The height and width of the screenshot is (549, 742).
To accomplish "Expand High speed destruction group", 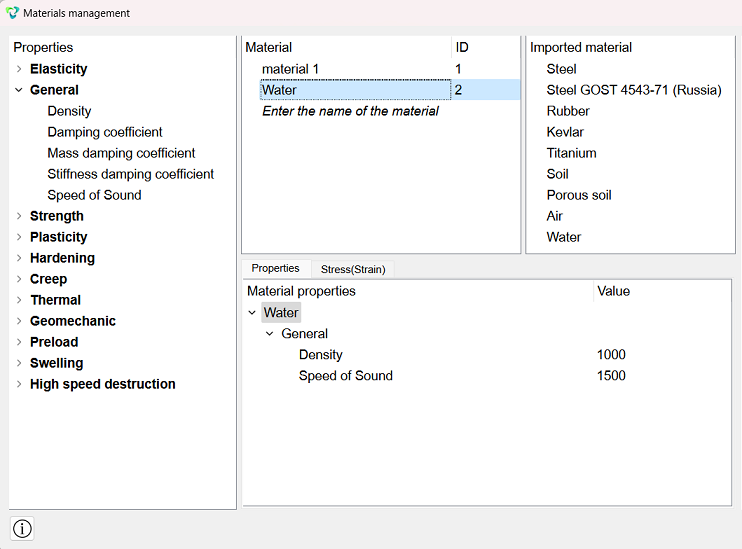I will [x=19, y=384].
